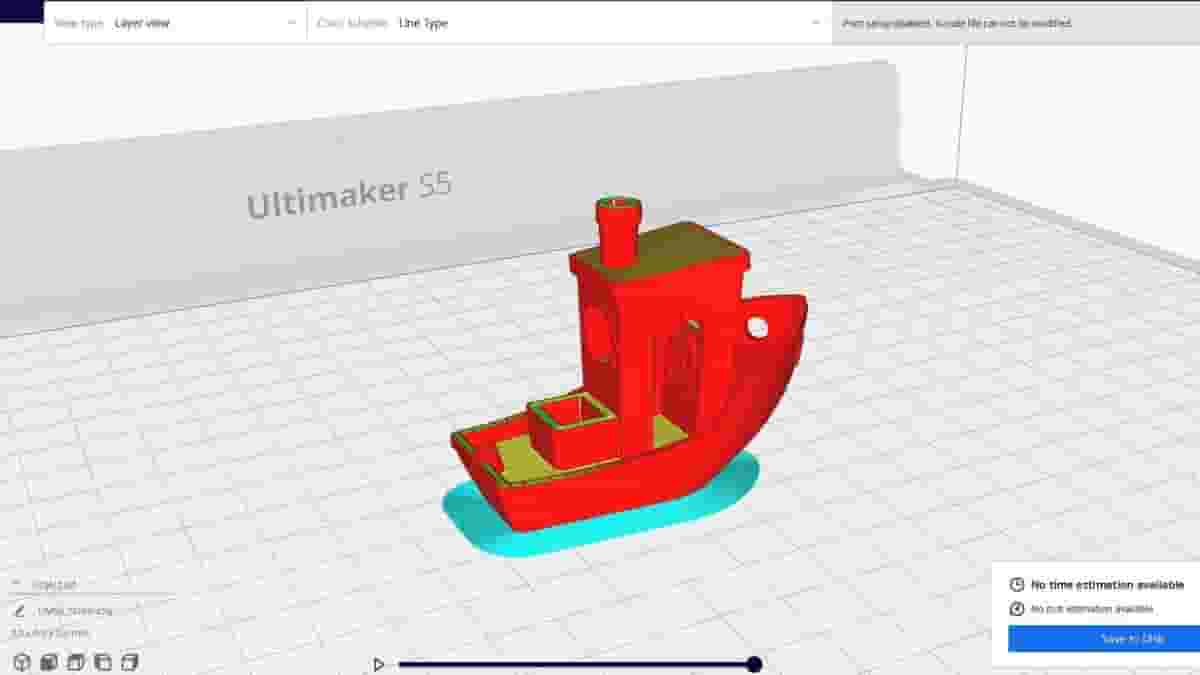The height and width of the screenshot is (675, 1200).
Task: Select the right side view icon
Action: (x=128, y=661)
